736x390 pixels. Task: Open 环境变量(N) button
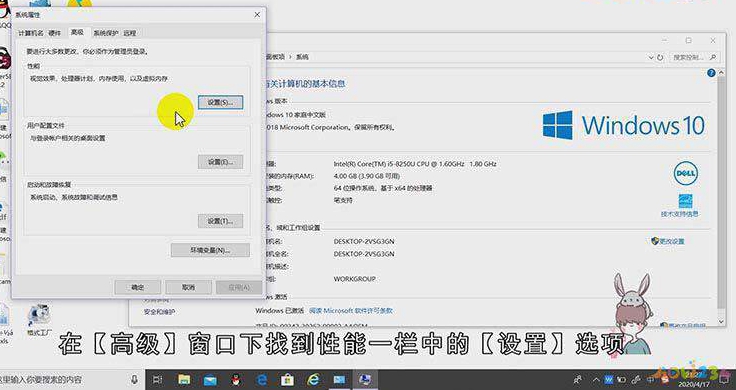click(210, 250)
